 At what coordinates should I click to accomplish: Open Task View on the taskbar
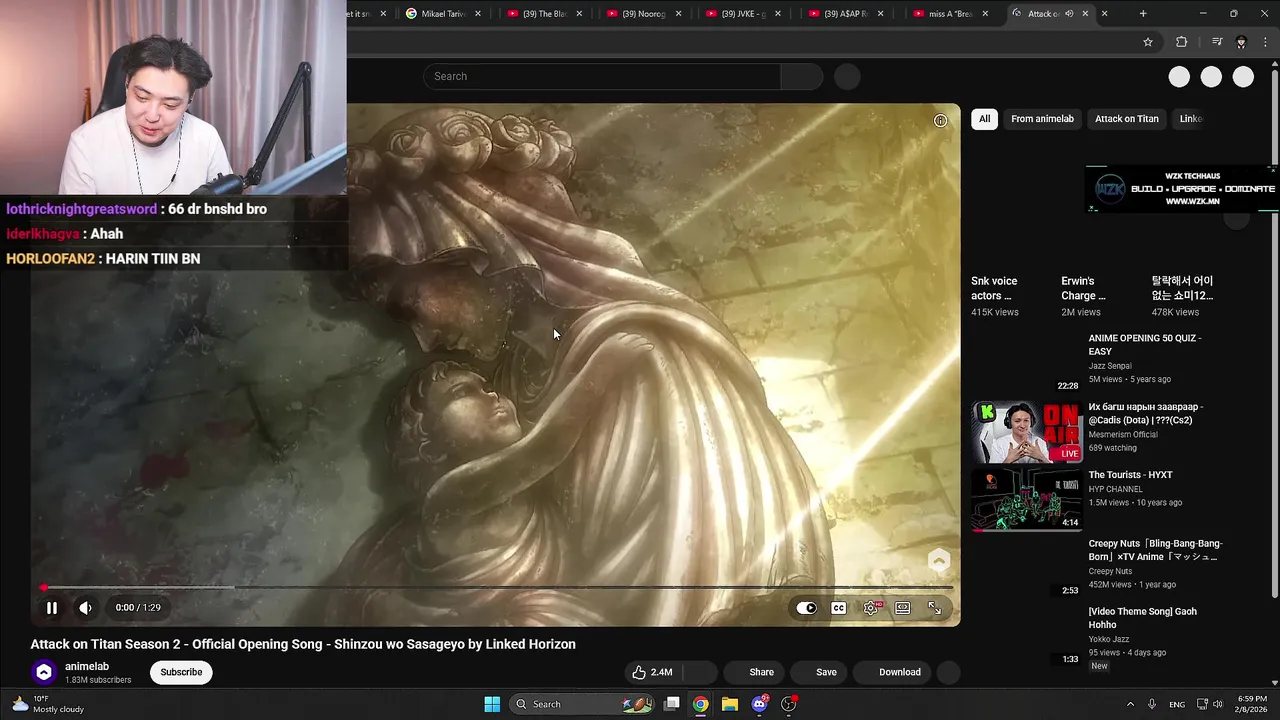[x=672, y=704]
